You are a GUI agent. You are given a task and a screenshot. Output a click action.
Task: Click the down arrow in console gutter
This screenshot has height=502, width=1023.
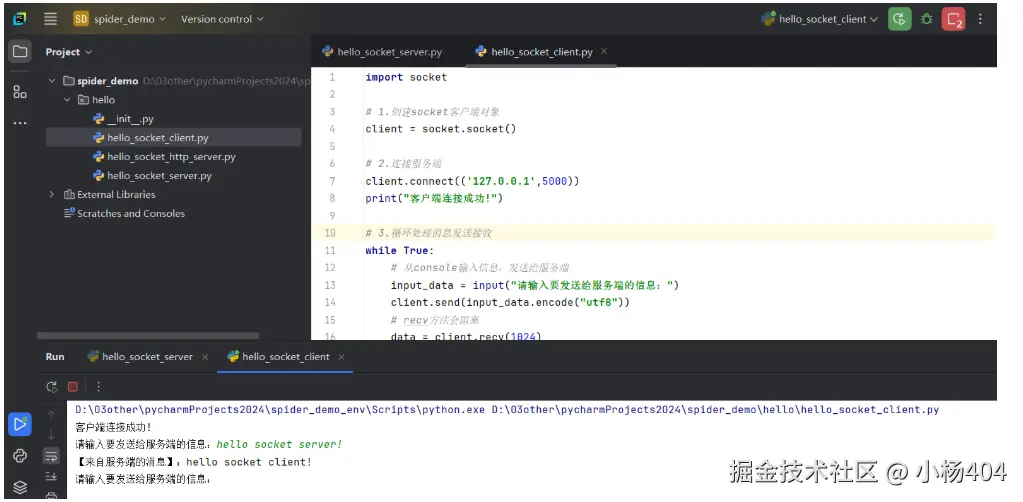coord(52,435)
